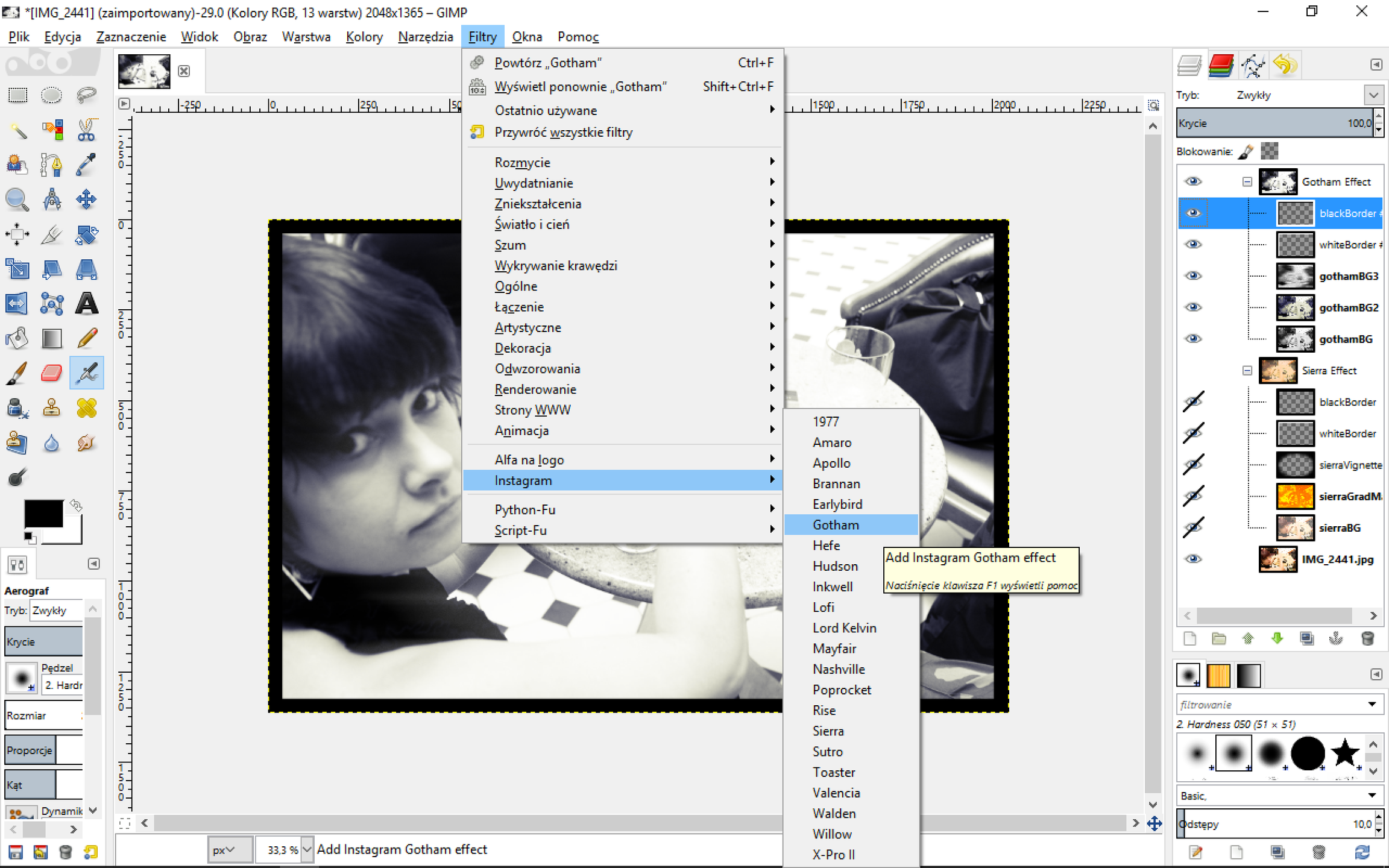The image size is (1389, 868).
Task: Select the Clone stamp tool
Action: coord(52,407)
